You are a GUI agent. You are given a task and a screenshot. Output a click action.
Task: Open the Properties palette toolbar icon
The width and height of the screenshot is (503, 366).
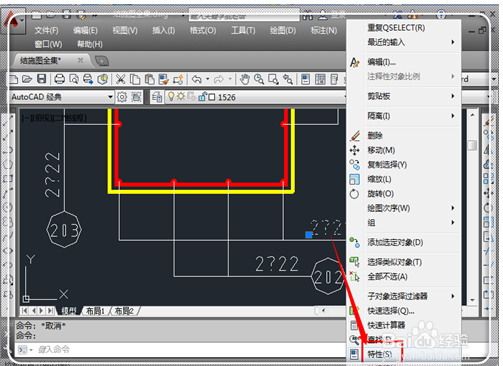pos(305,79)
